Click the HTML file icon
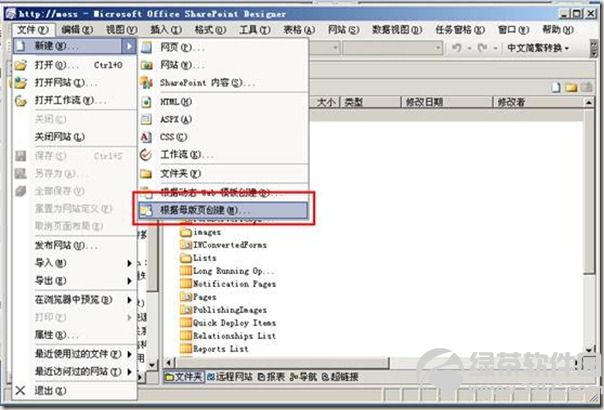This screenshot has height=410, width=604. 146,102
